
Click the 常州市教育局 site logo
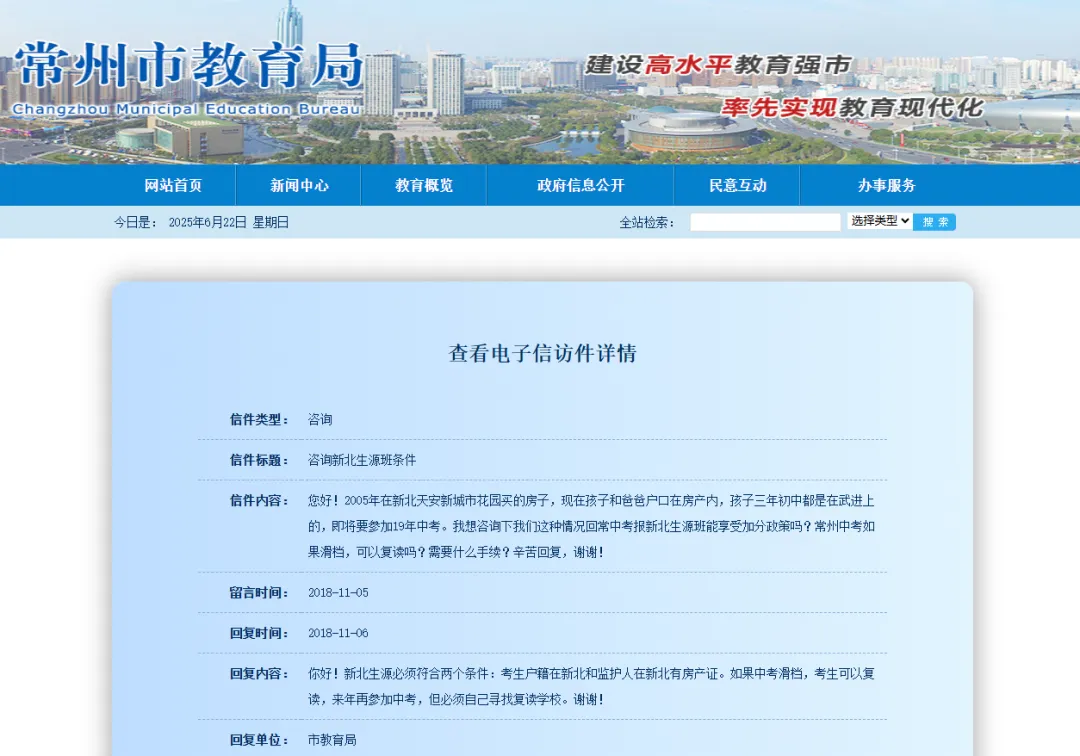(x=188, y=66)
